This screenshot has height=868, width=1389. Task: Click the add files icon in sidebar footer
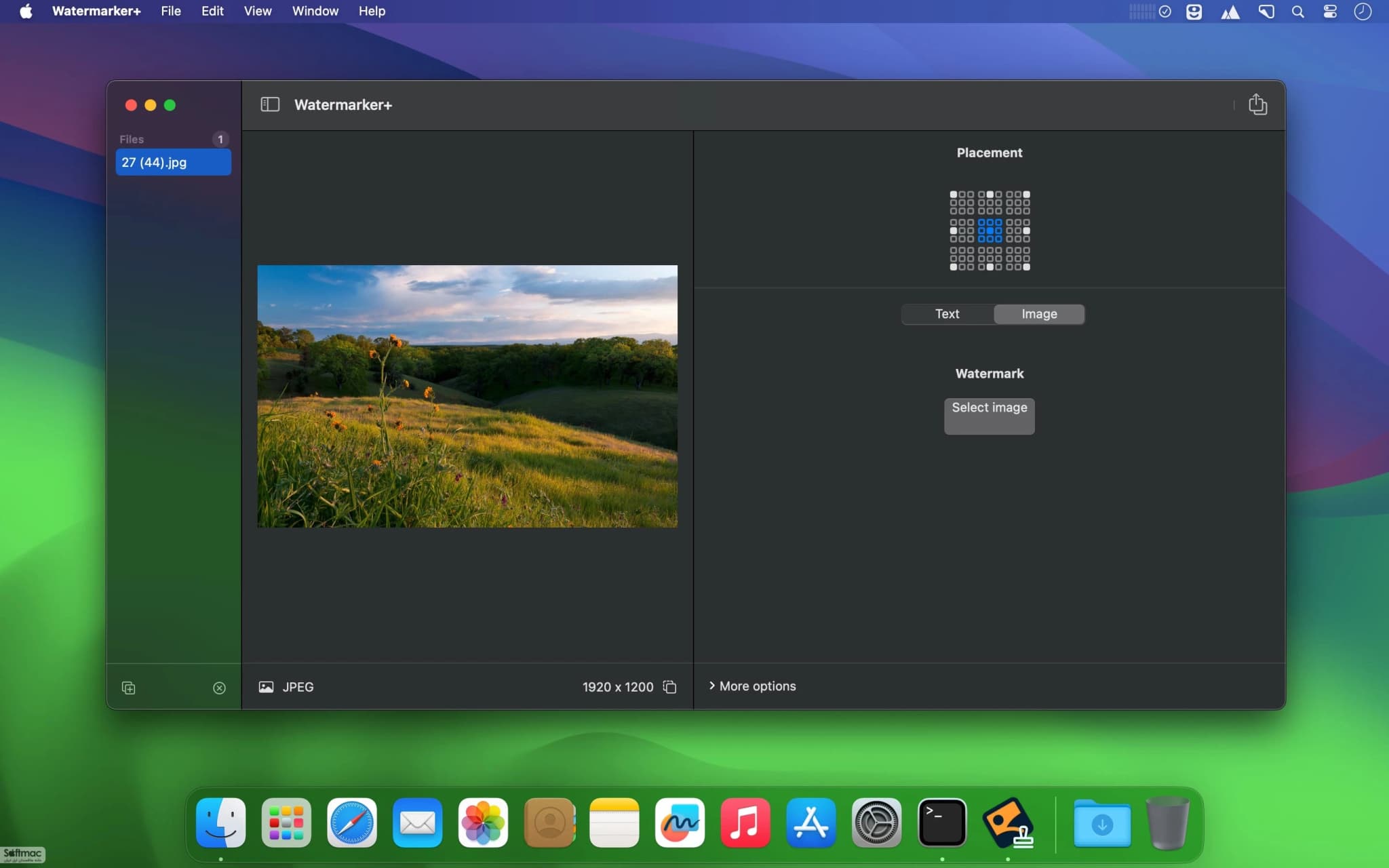coord(128,688)
